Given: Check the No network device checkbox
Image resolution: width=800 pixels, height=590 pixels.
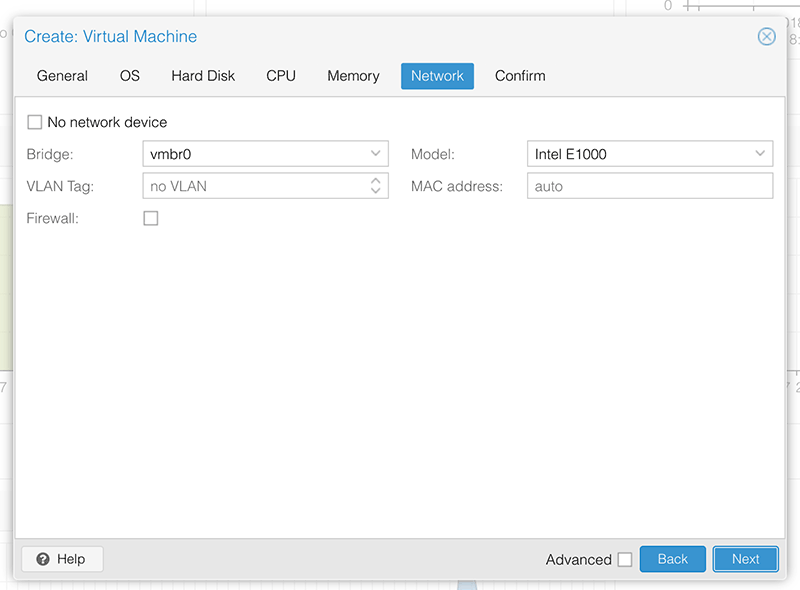Looking at the screenshot, I should point(35,122).
